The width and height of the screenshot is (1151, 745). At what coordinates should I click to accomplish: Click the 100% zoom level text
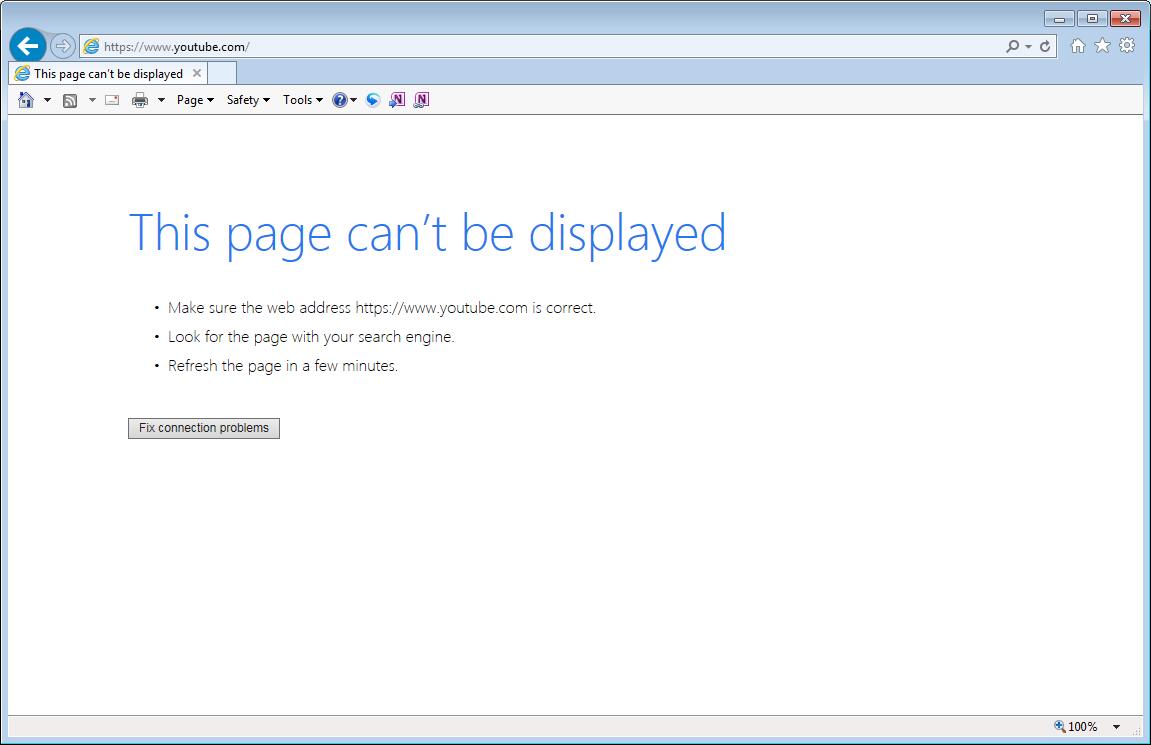coord(1083,727)
